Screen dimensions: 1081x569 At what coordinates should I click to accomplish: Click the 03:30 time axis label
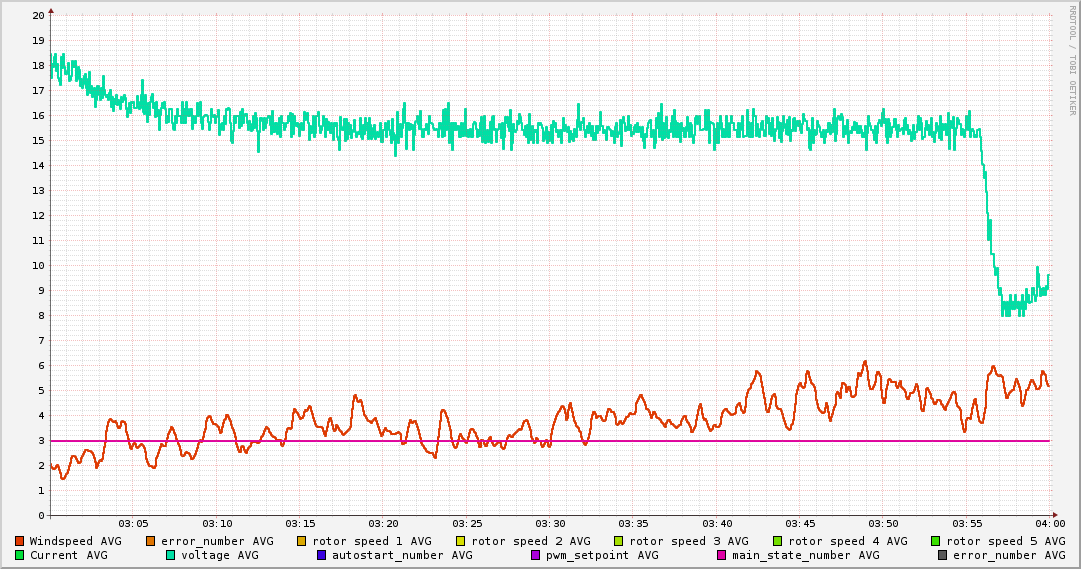[550, 523]
